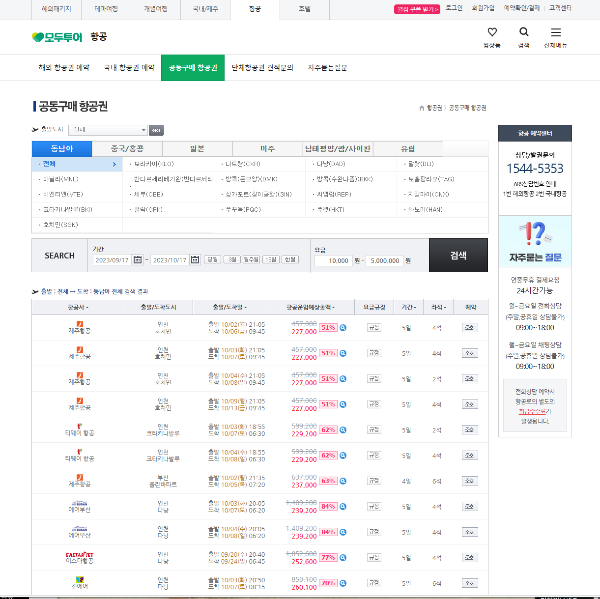Image resolution: width=600 pixels, height=599 pixels.
Task: Click OK button next to departure city
Action: (x=156, y=130)
